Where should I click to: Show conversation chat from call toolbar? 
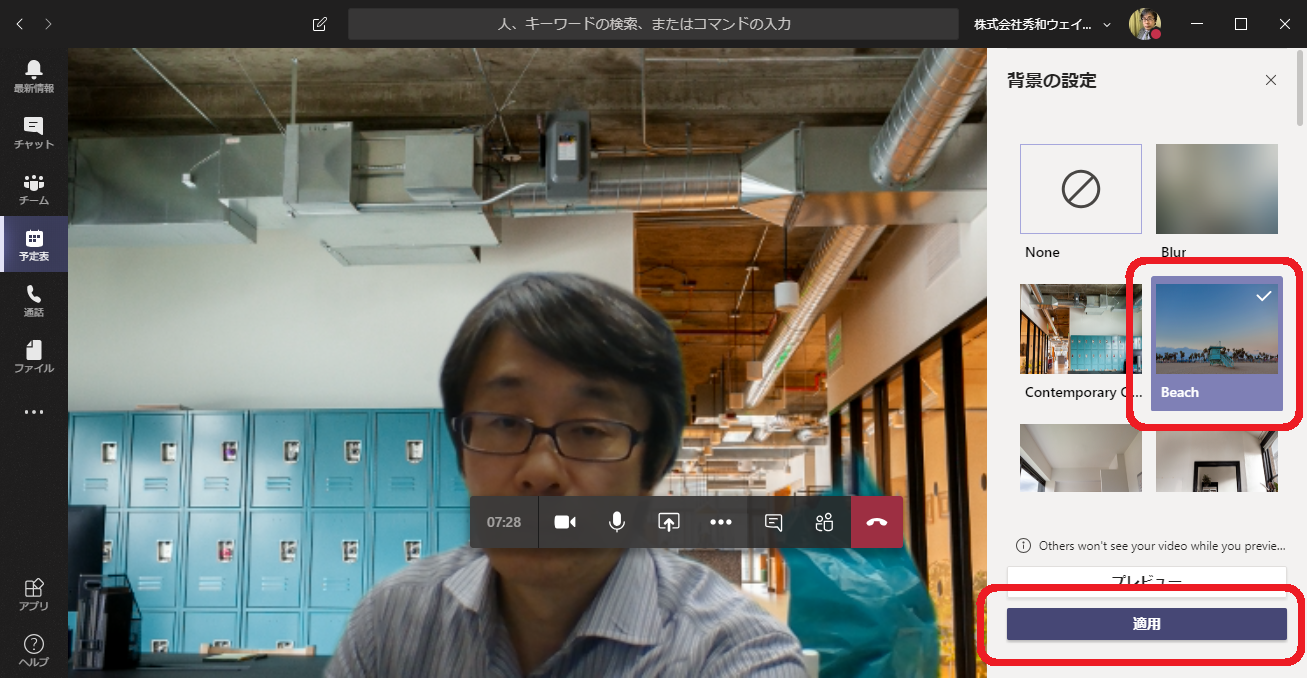click(773, 522)
